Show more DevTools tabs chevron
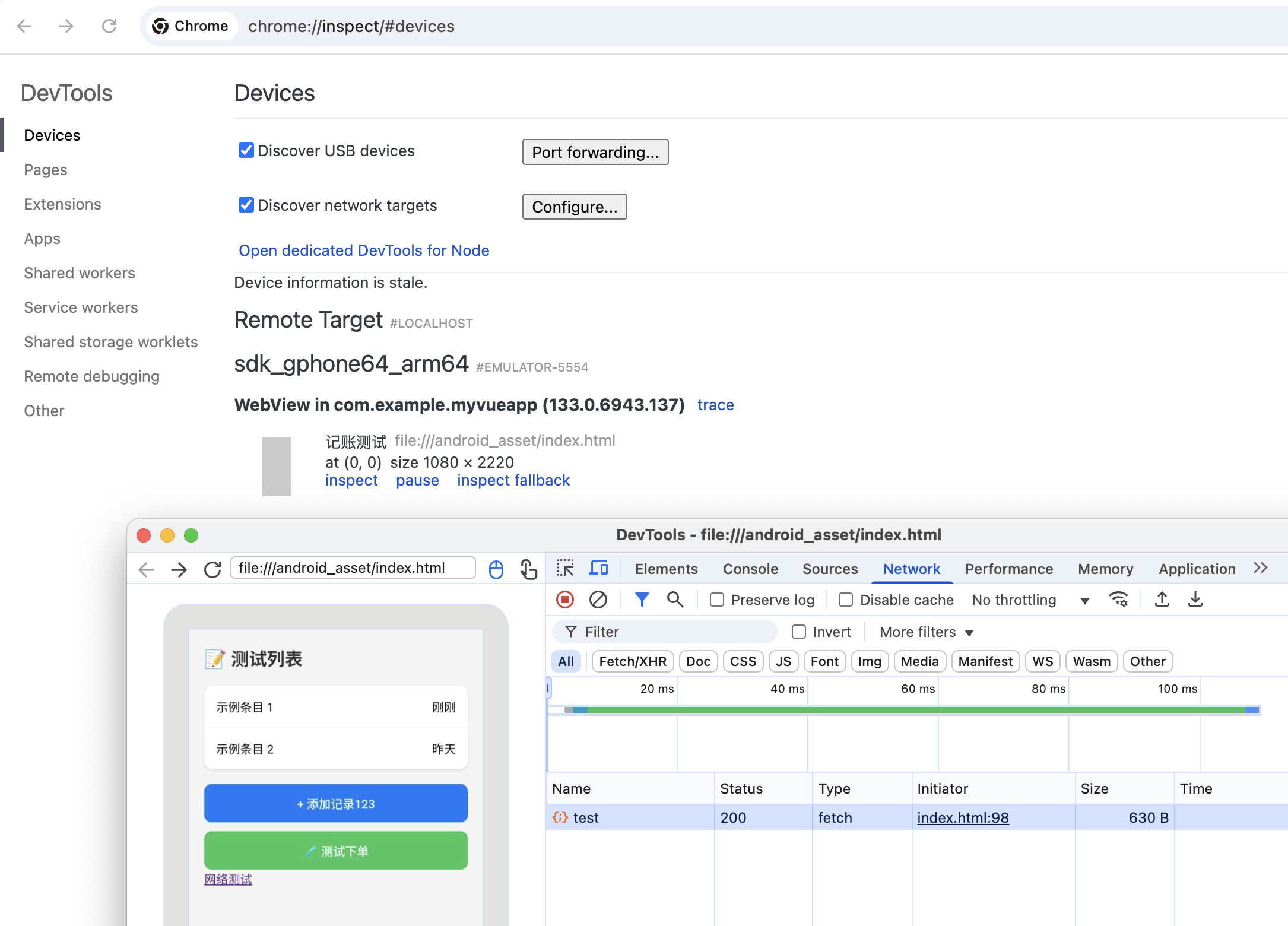 pos(1261,568)
